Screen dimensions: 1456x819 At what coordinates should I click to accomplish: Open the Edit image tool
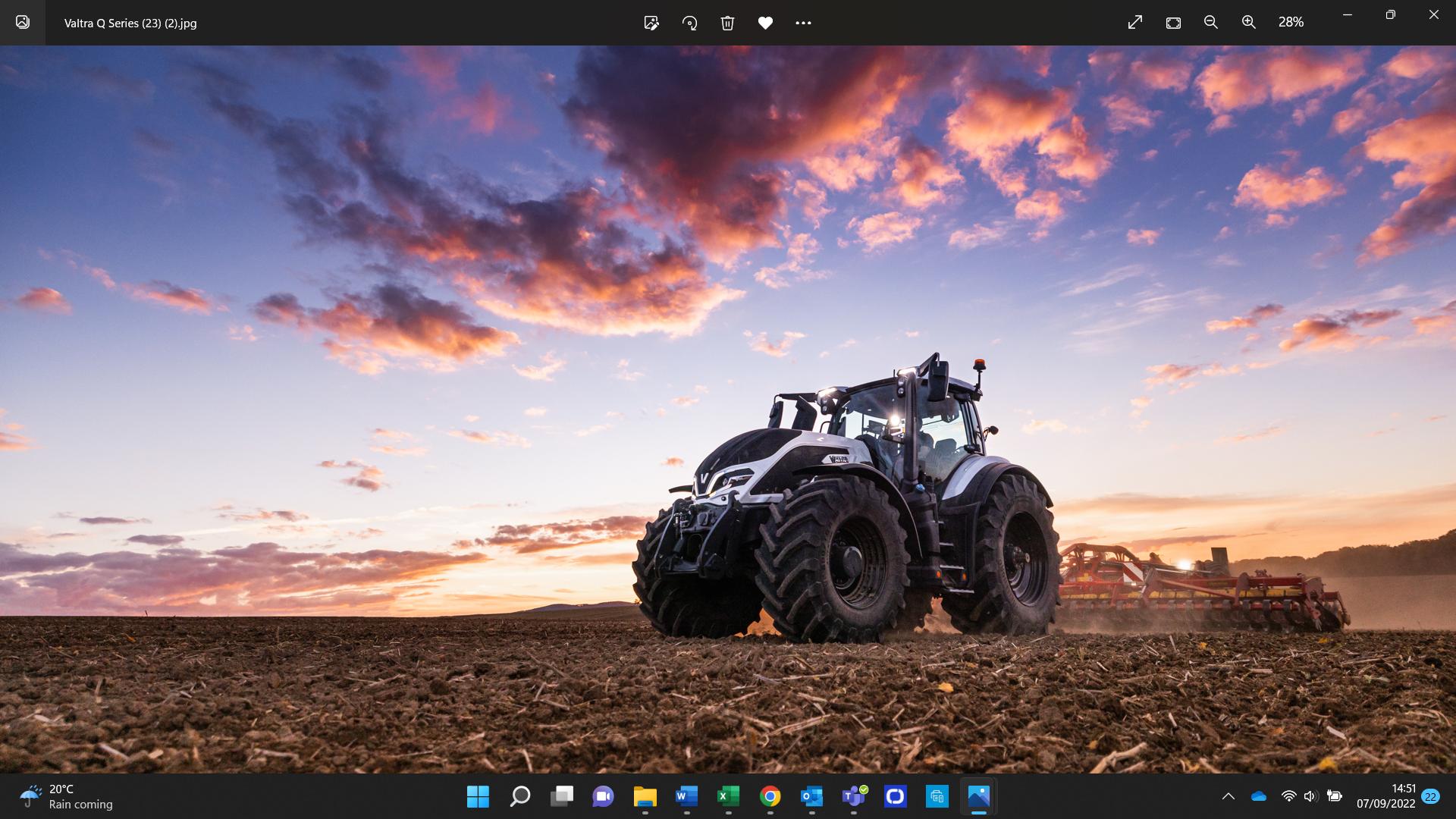click(x=651, y=23)
